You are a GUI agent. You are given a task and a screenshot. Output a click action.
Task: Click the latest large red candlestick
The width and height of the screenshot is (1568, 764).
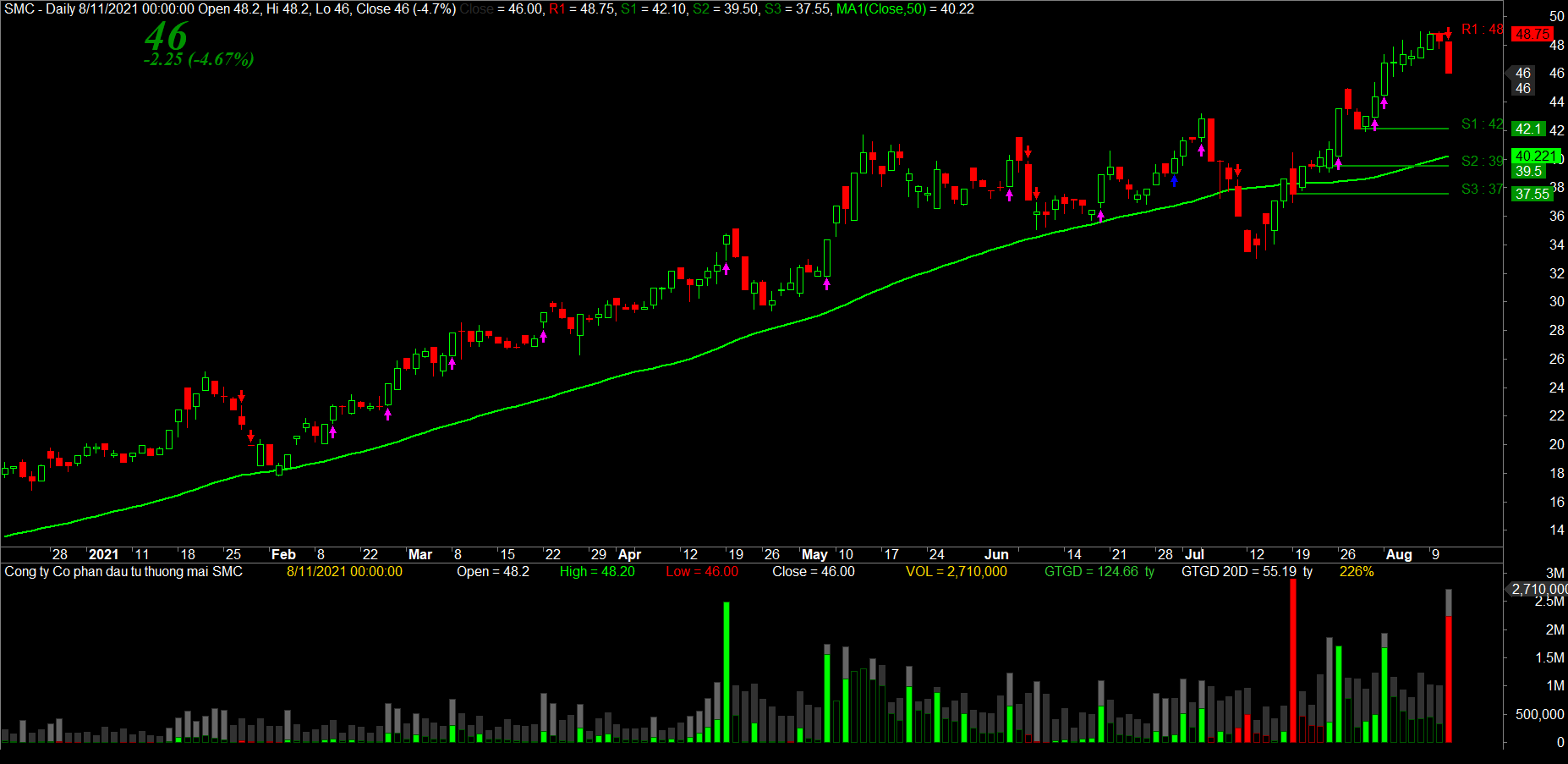click(1449, 58)
